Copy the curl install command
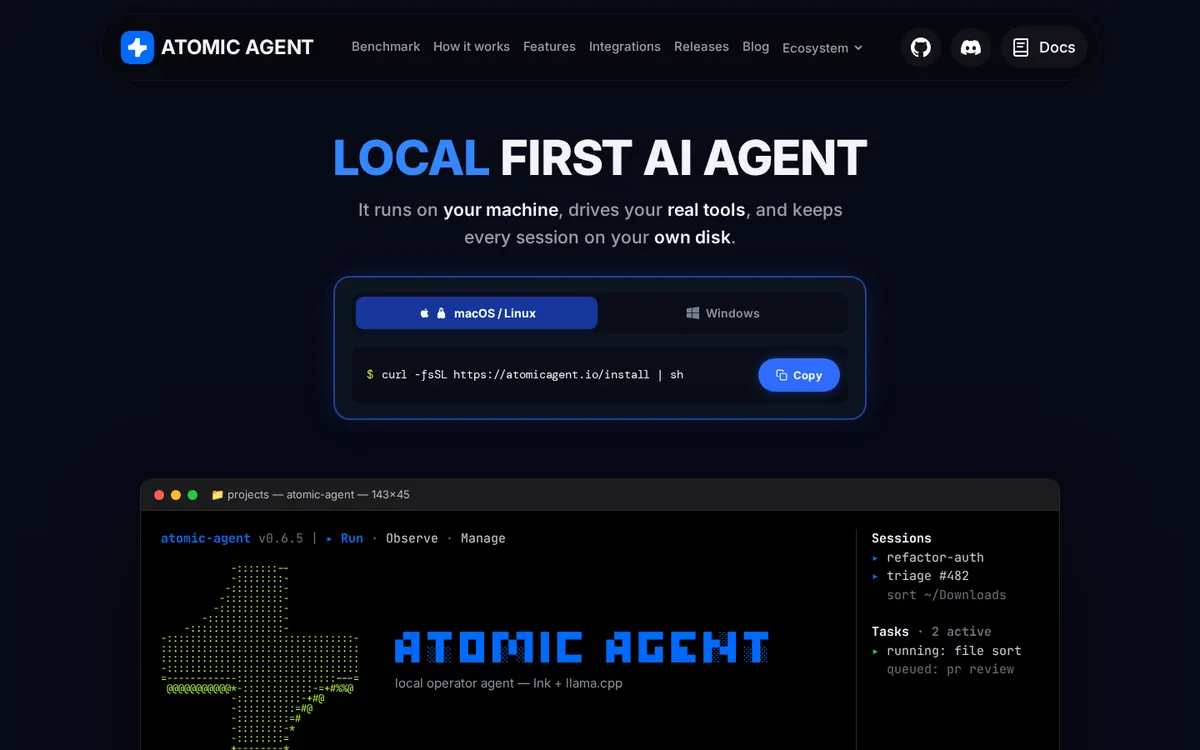Viewport: 1200px width, 750px height. (x=799, y=375)
